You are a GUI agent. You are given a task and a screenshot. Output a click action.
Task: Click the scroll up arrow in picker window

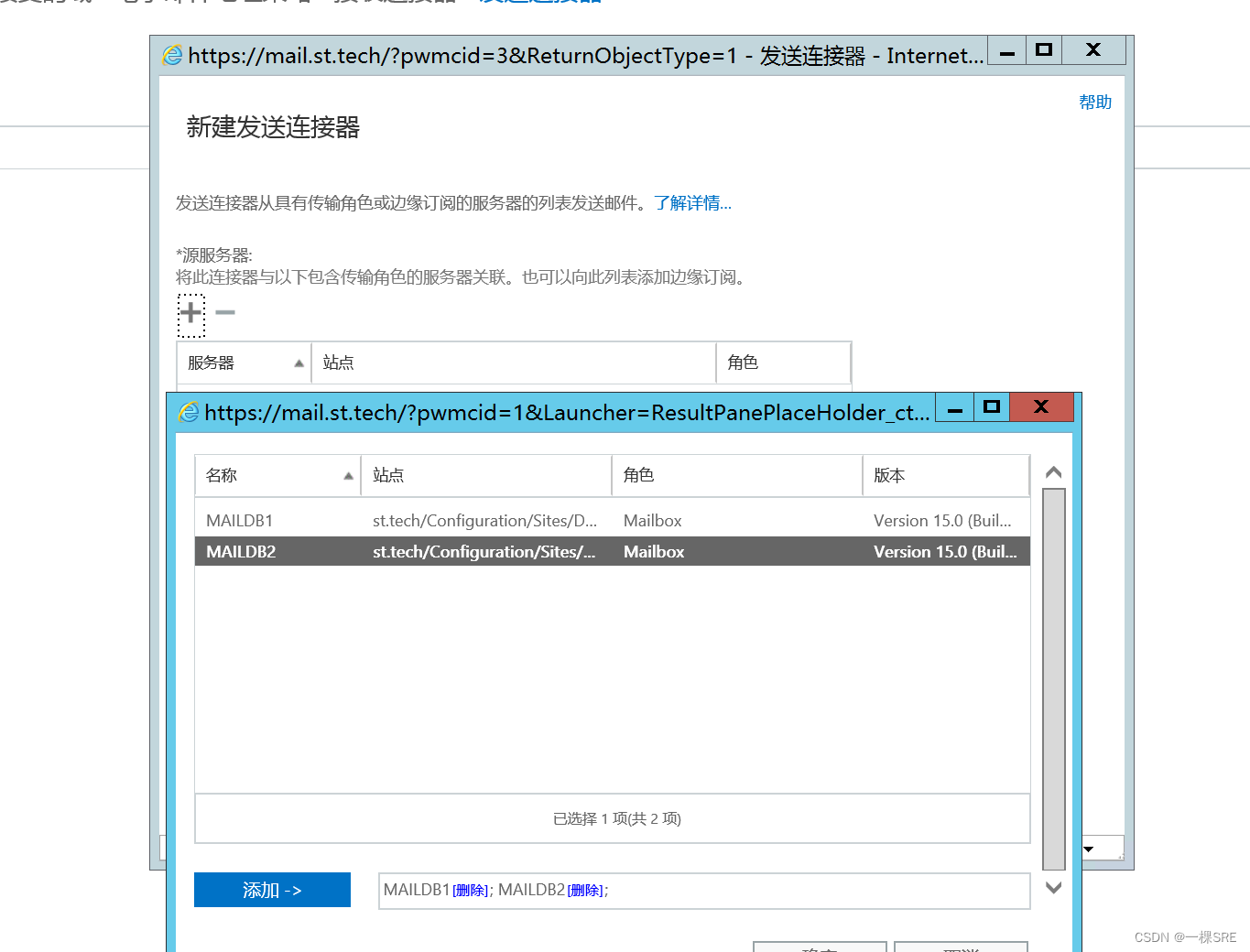pos(1054,472)
